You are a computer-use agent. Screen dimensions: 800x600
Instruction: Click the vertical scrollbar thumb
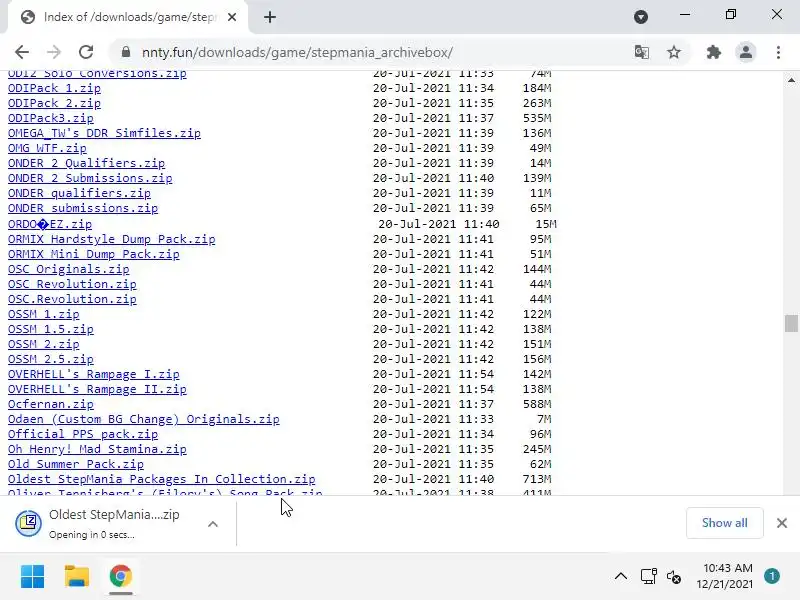point(791,323)
